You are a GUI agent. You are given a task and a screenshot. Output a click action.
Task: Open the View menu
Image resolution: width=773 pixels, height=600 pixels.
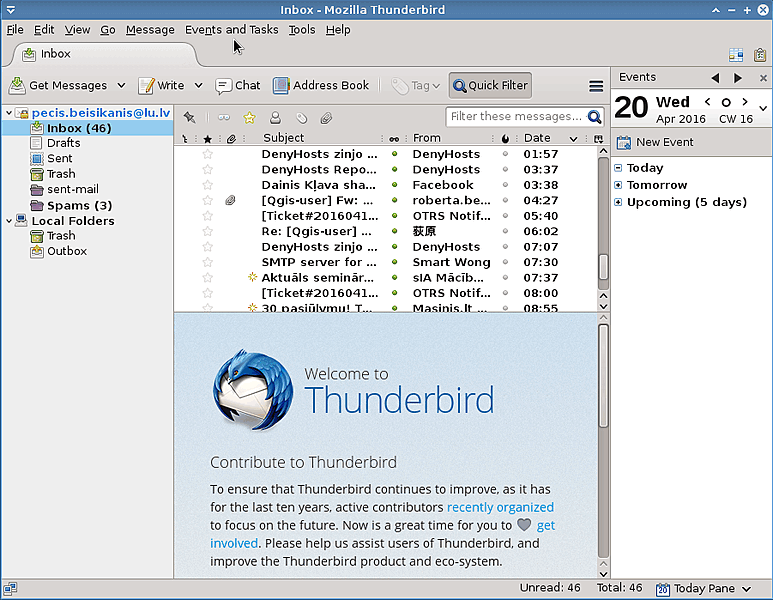[77, 30]
